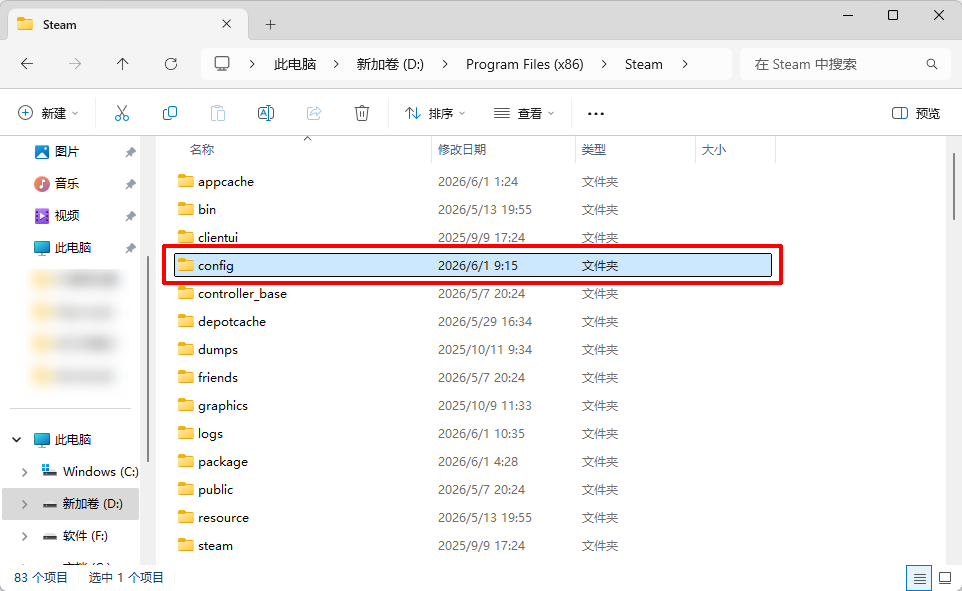Expand the Windows (C:) drive node
The image size is (962, 591).
(x=25, y=472)
